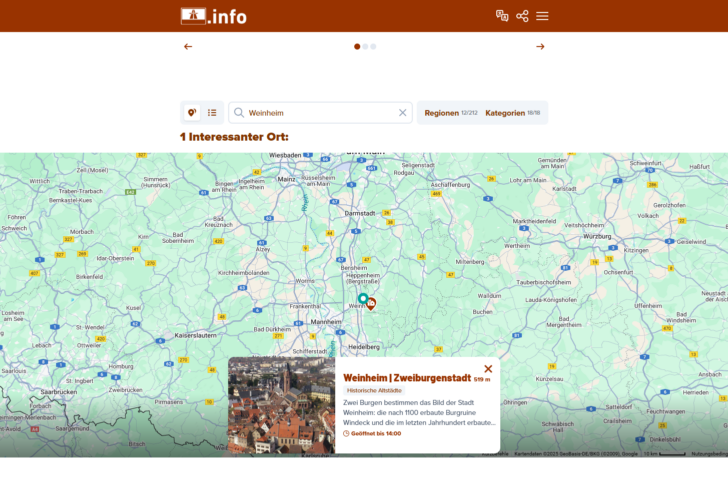
Task: Switch to list view toggle
Action: click(212, 113)
